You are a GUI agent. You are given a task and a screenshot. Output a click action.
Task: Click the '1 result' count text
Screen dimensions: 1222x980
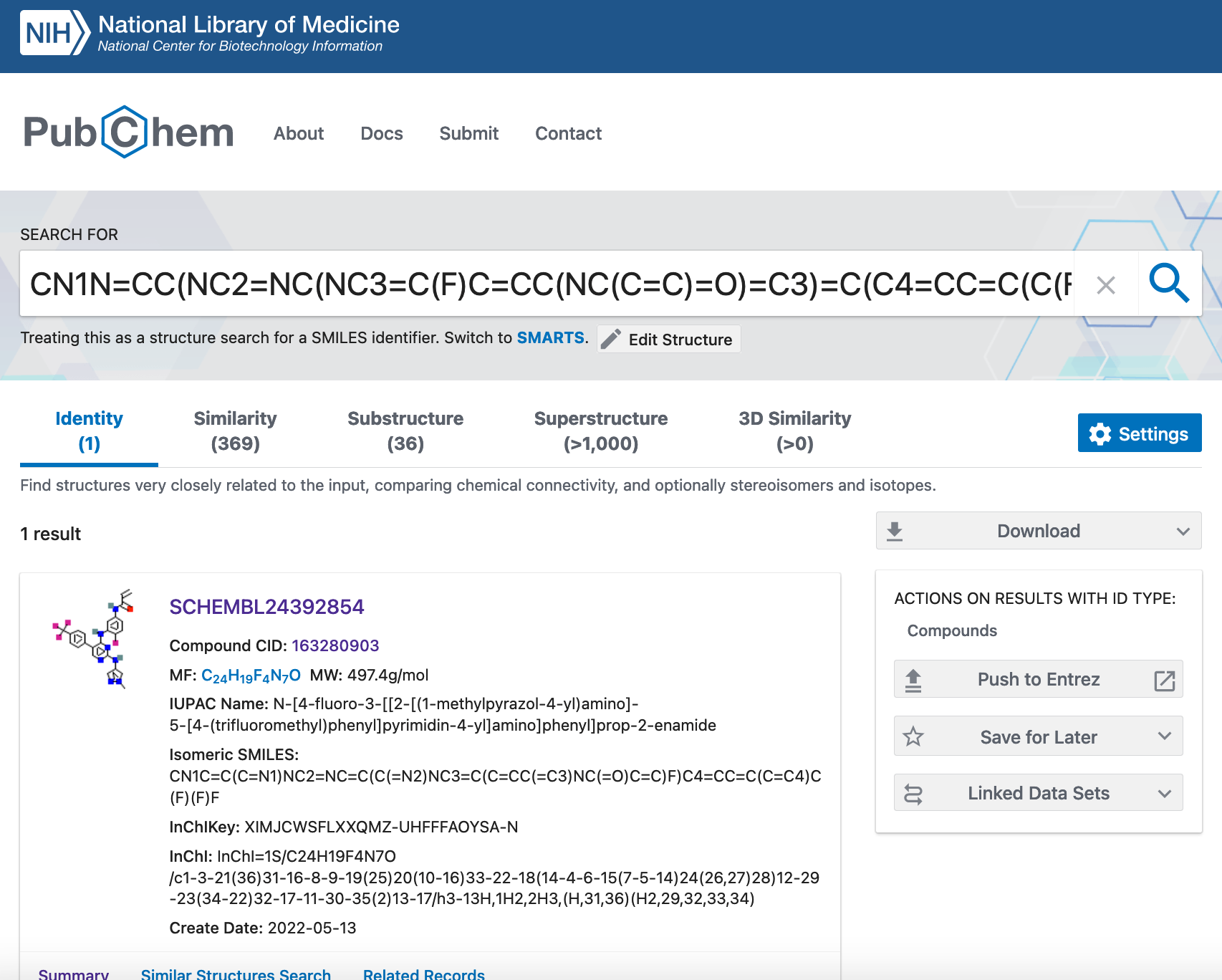click(50, 534)
